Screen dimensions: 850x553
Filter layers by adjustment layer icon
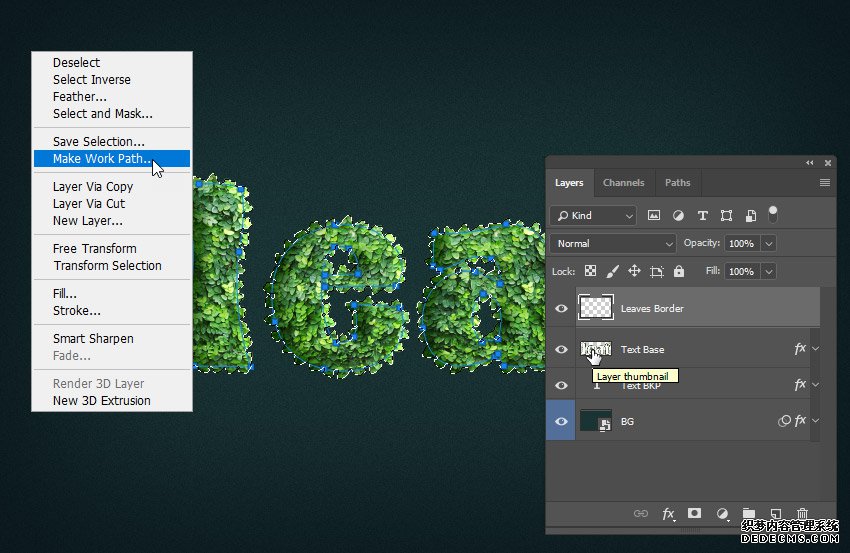click(678, 216)
